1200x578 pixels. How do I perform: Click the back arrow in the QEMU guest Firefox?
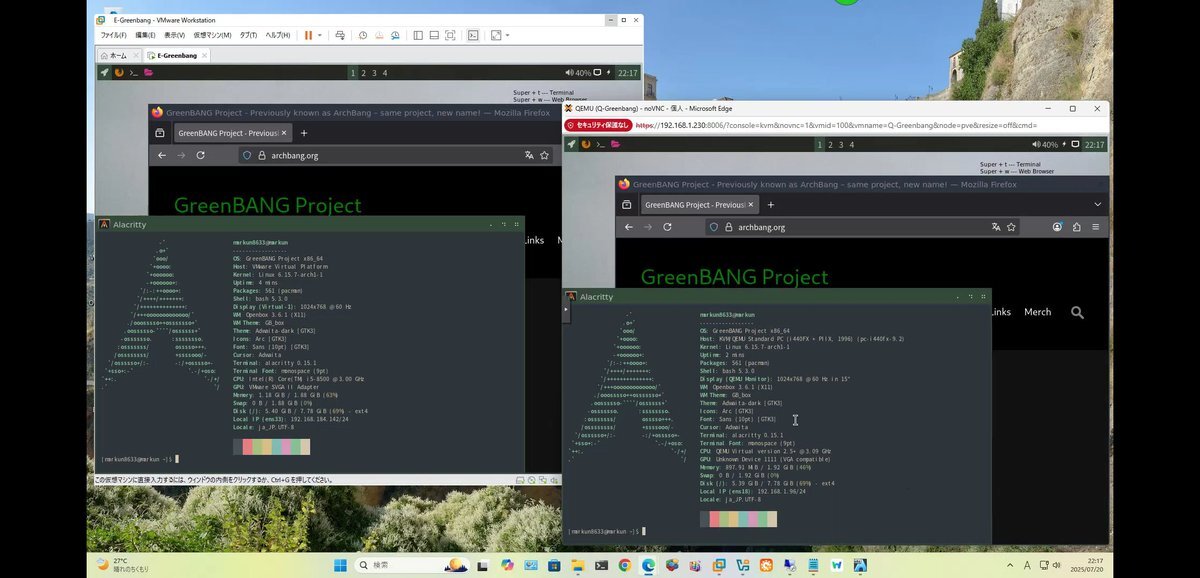629,227
